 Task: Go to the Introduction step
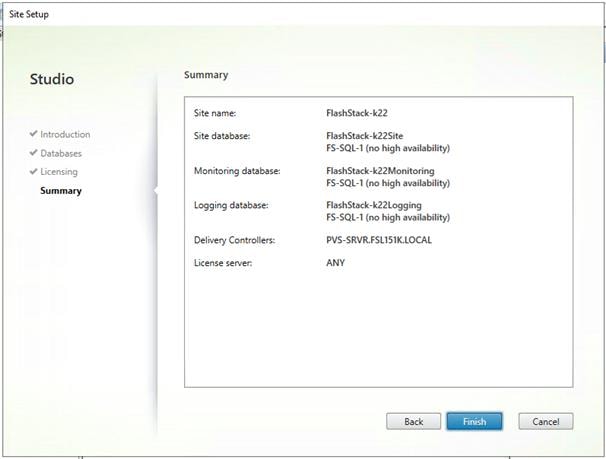coord(65,134)
